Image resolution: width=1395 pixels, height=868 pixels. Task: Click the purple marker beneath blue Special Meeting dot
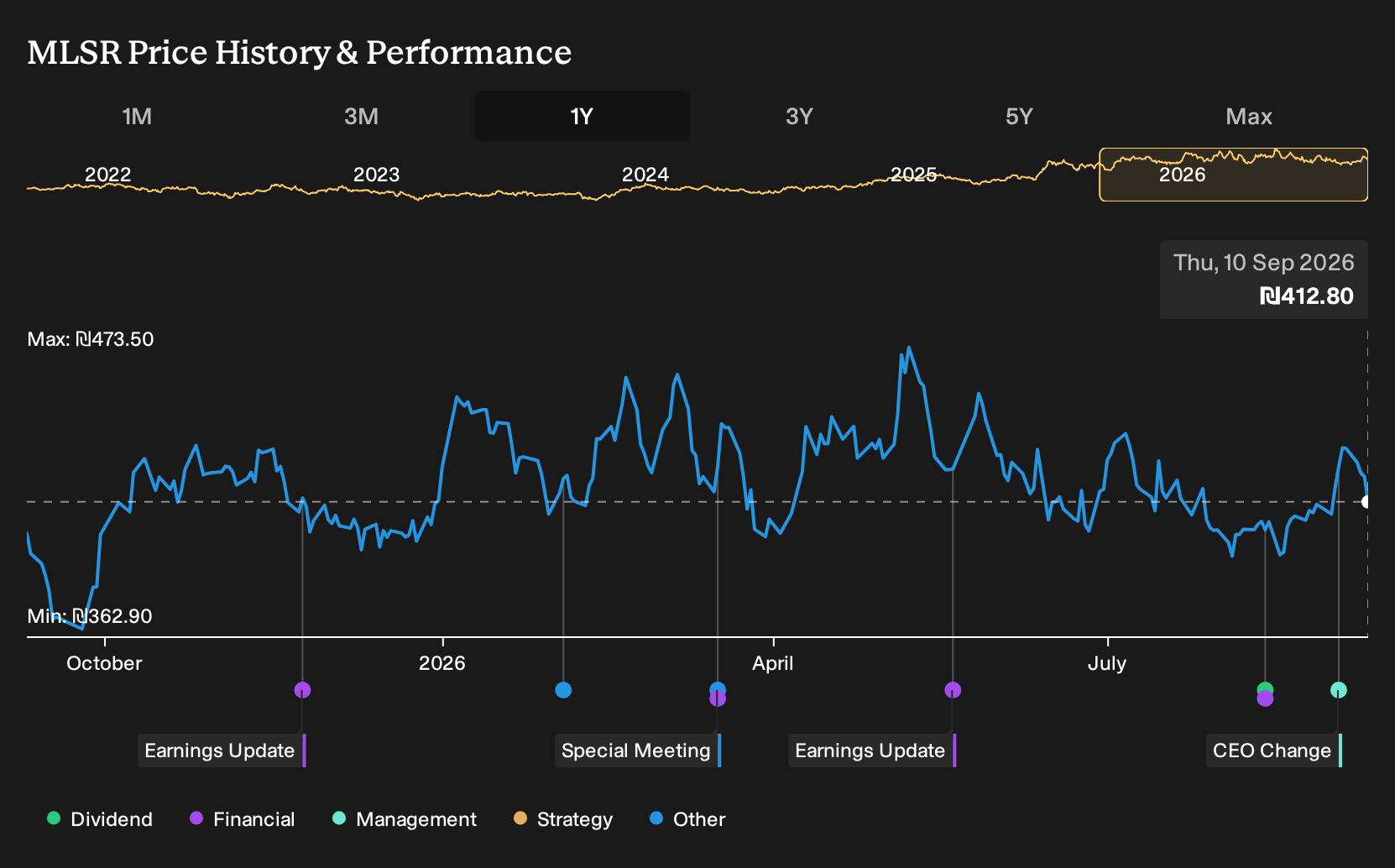click(718, 699)
